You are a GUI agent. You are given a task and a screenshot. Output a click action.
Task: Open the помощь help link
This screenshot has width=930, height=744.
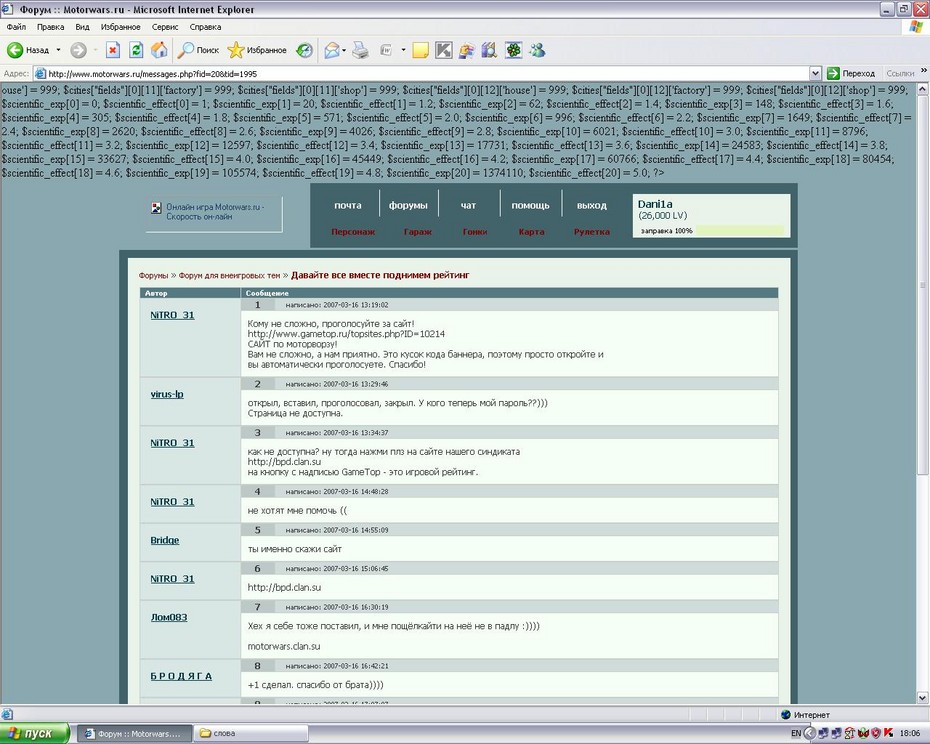coord(530,205)
